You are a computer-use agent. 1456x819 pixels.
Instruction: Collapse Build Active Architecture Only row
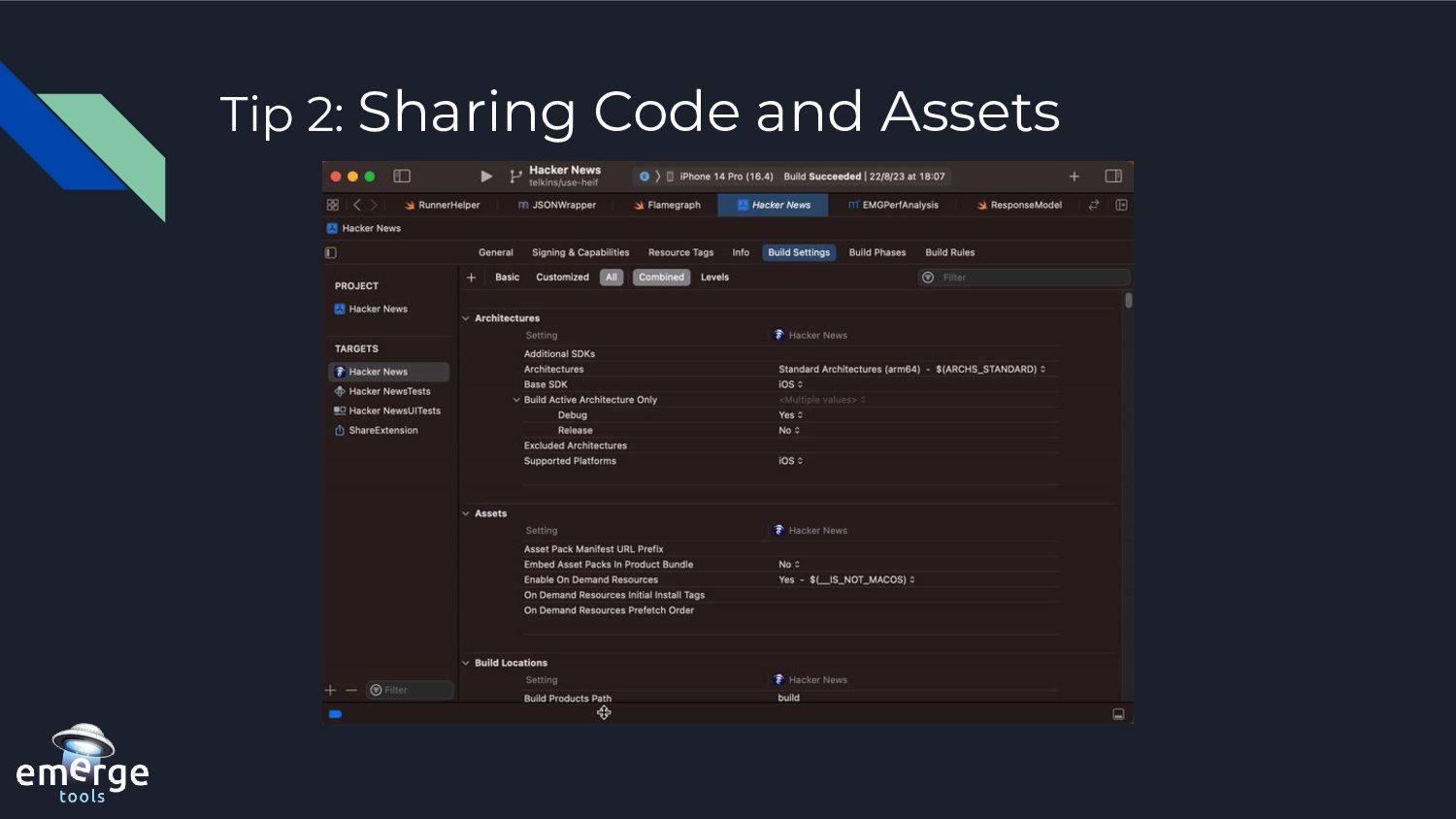(516, 400)
